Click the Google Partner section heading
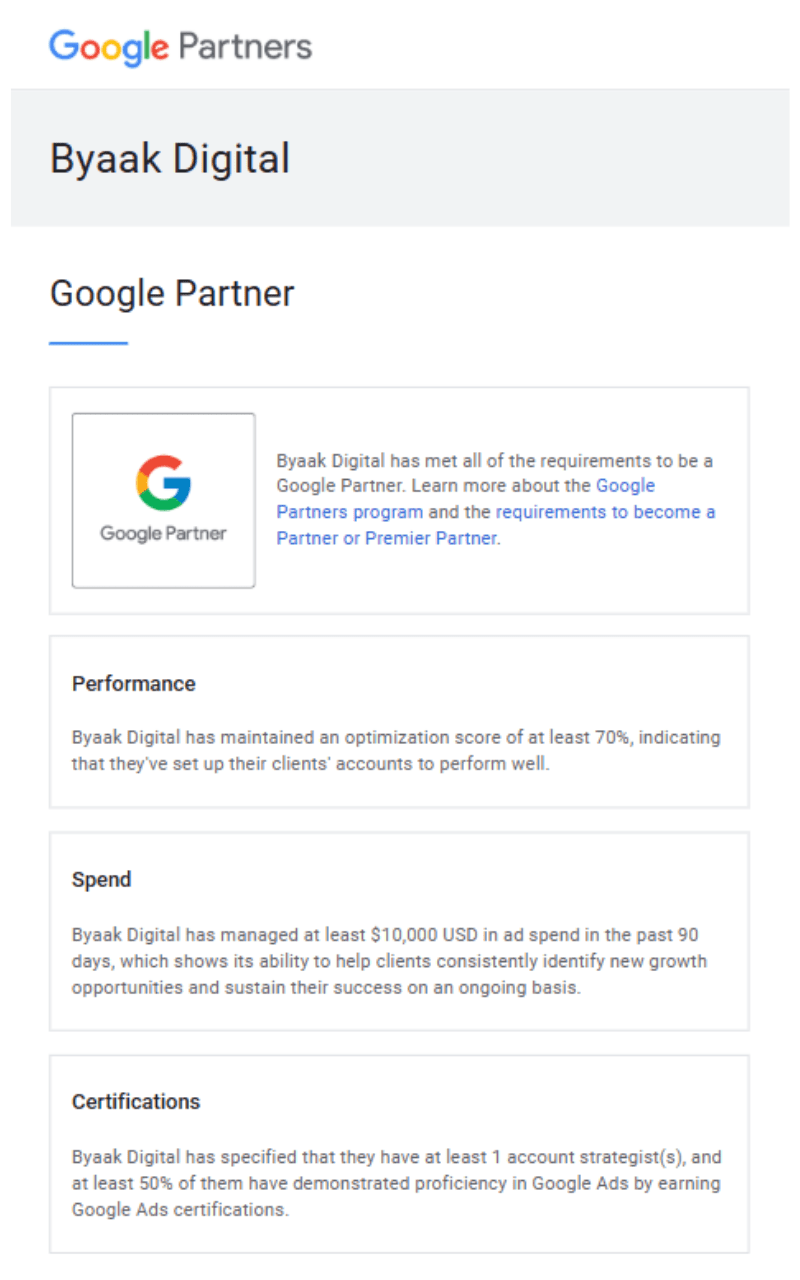The image size is (800, 1280). pyautogui.click(x=172, y=294)
